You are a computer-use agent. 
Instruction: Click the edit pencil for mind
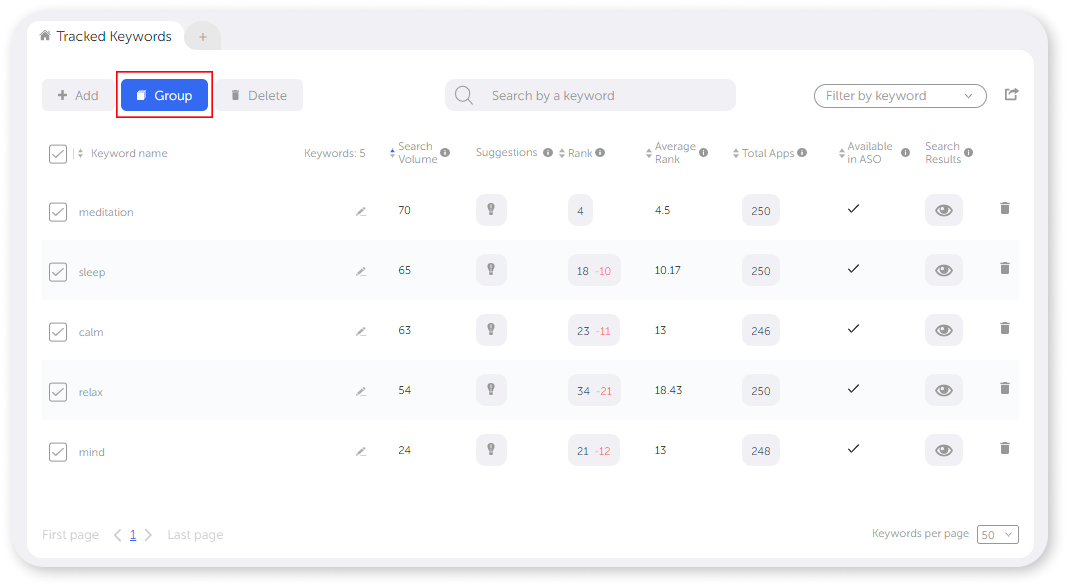coord(361,451)
